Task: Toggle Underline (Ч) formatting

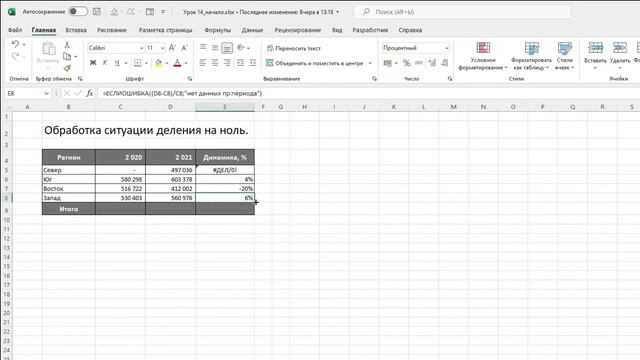Action: coord(117,63)
